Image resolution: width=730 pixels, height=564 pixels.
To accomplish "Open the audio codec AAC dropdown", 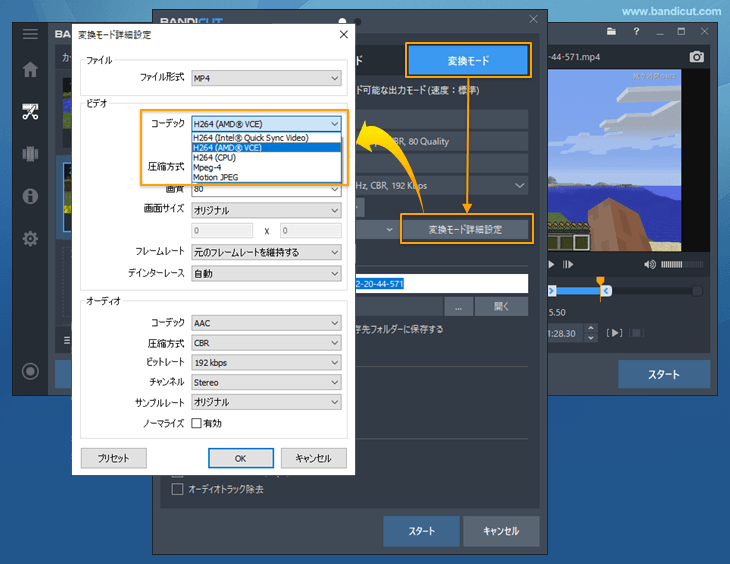I will pos(266,323).
